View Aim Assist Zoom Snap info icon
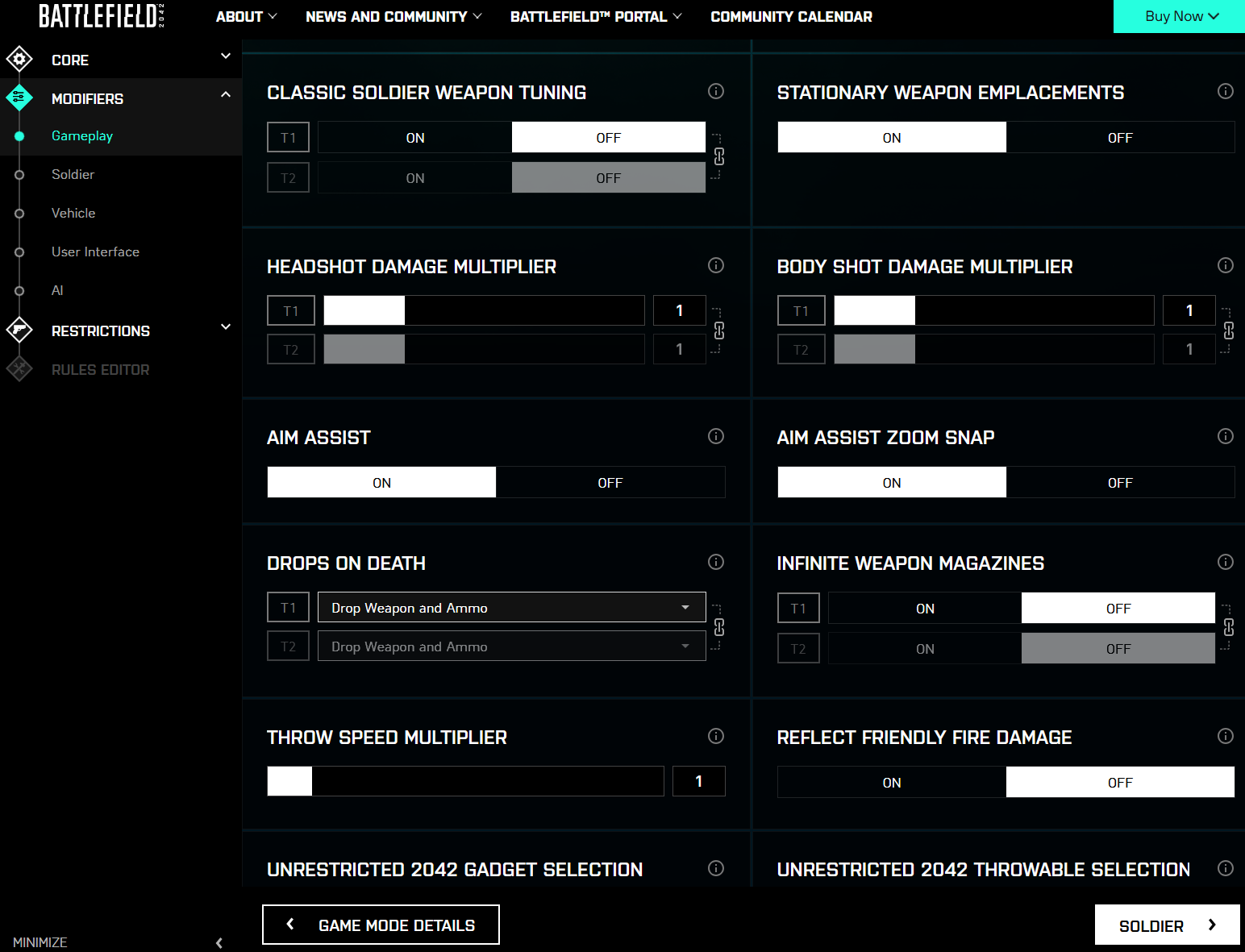 pyautogui.click(x=1226, y=436)
